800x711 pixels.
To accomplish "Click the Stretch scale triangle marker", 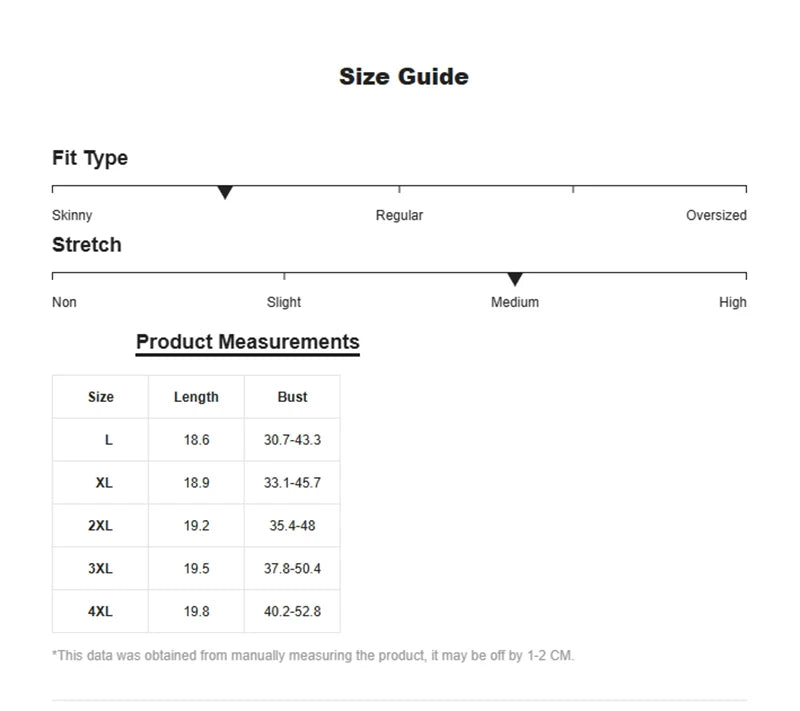I will click(x=515, y=279).
